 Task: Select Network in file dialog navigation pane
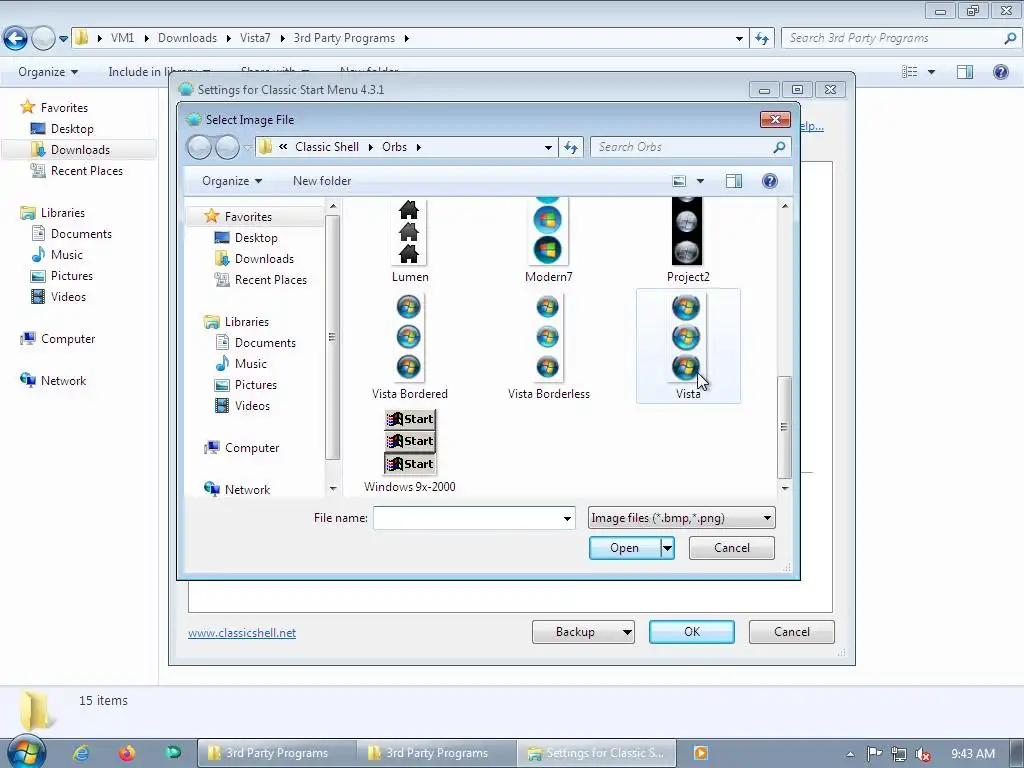pyautogui.click(x=247, y=490)
